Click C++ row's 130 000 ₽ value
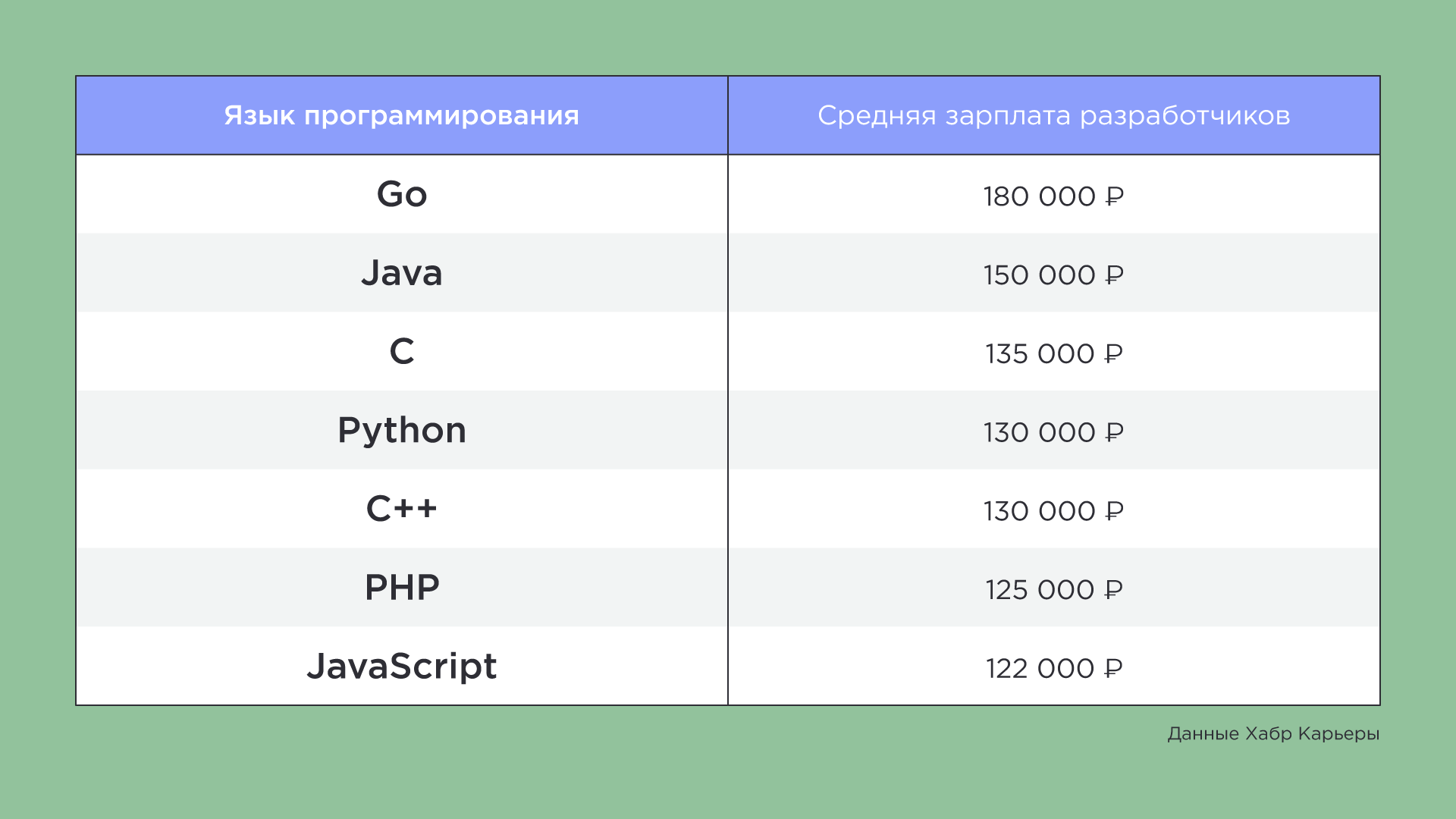The height and width of the screenshot is (819, 1456). [x=1053, y=511]
